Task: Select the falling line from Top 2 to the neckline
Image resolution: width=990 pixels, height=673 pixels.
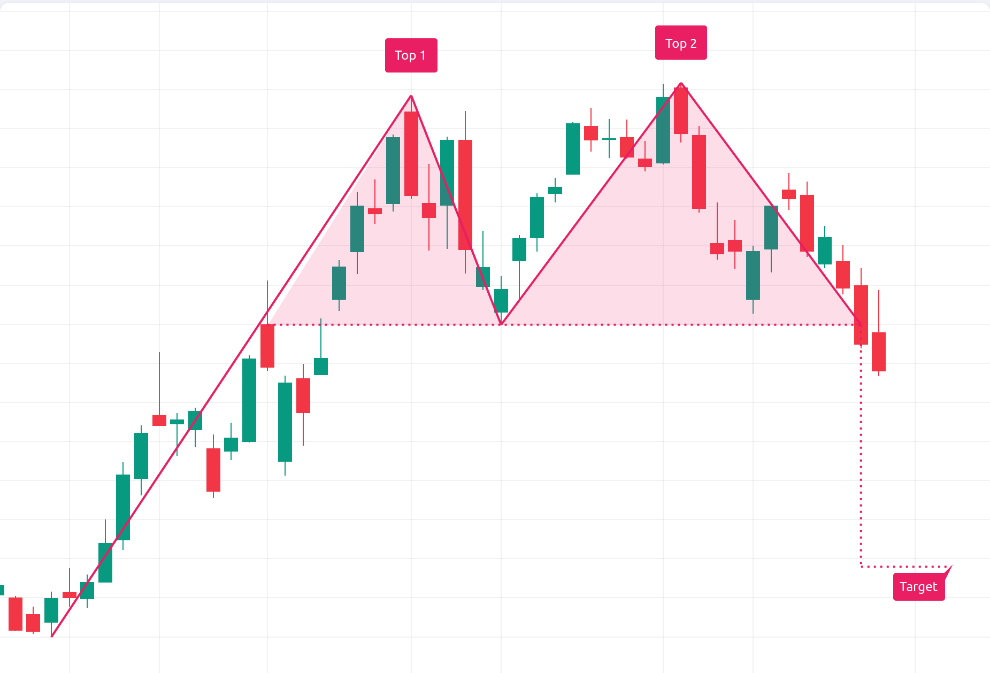Action: point(770,204)
